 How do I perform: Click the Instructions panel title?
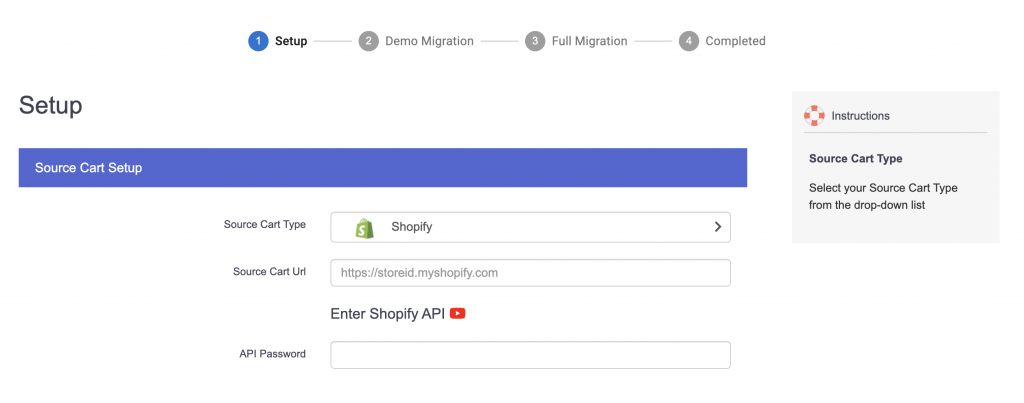(x=860, y=116)
